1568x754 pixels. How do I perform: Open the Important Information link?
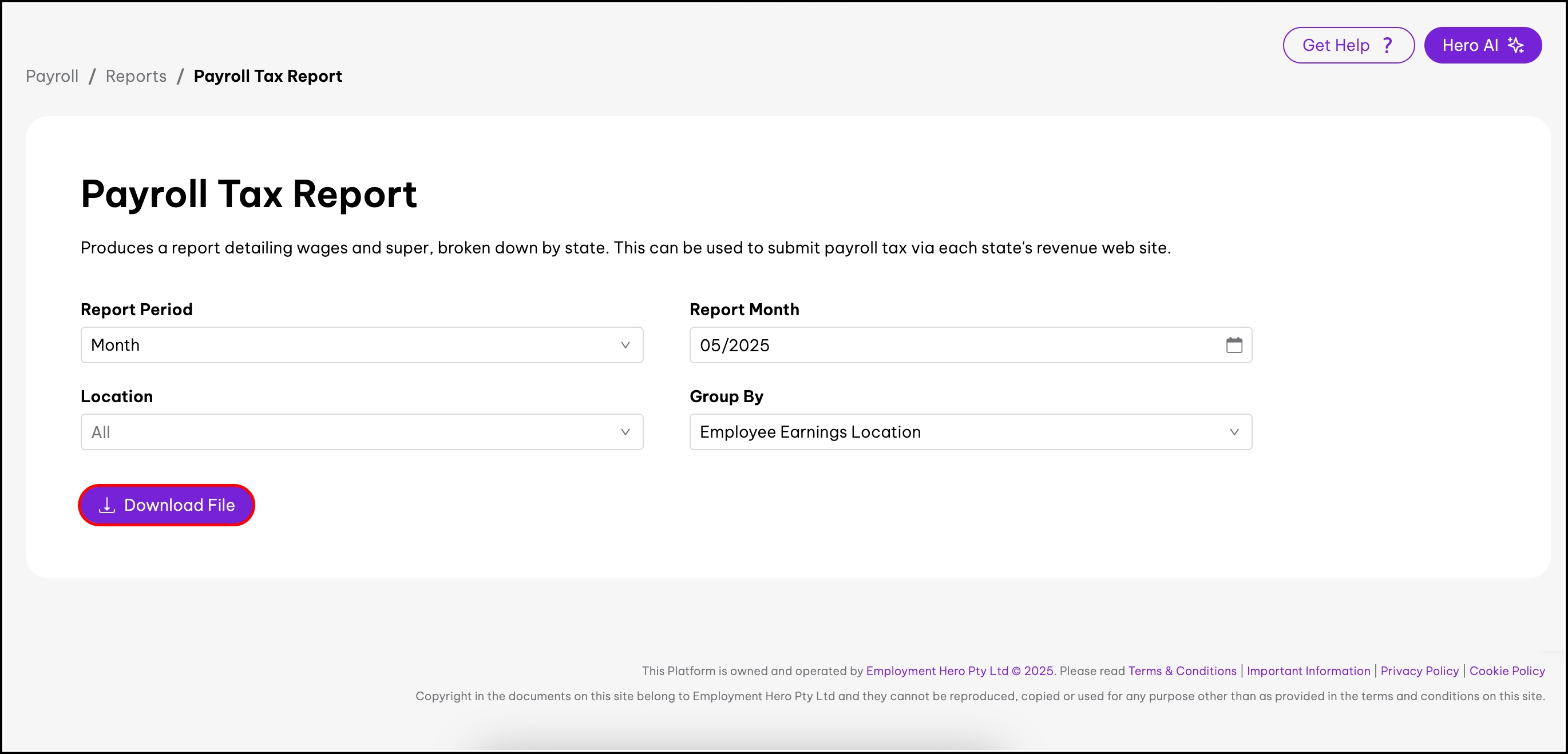point(1308,670)
